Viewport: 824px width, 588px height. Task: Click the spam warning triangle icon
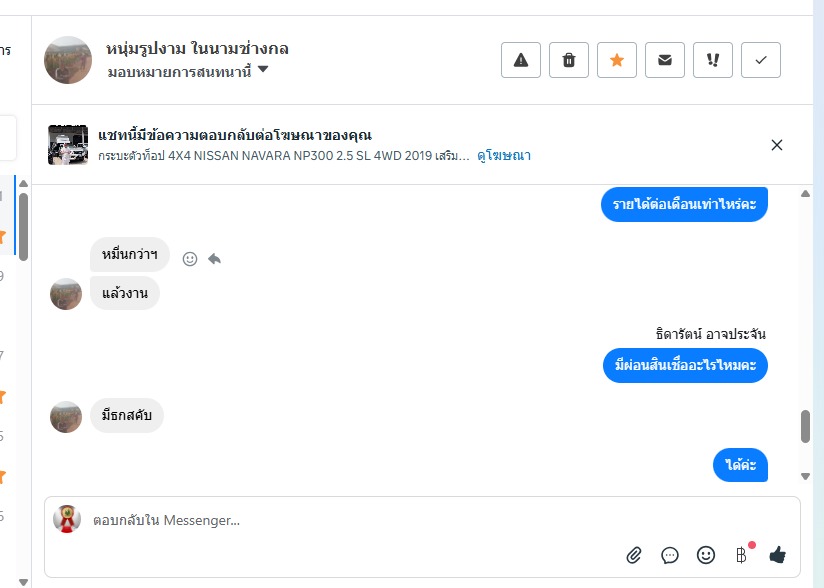[x=521, y=60]
